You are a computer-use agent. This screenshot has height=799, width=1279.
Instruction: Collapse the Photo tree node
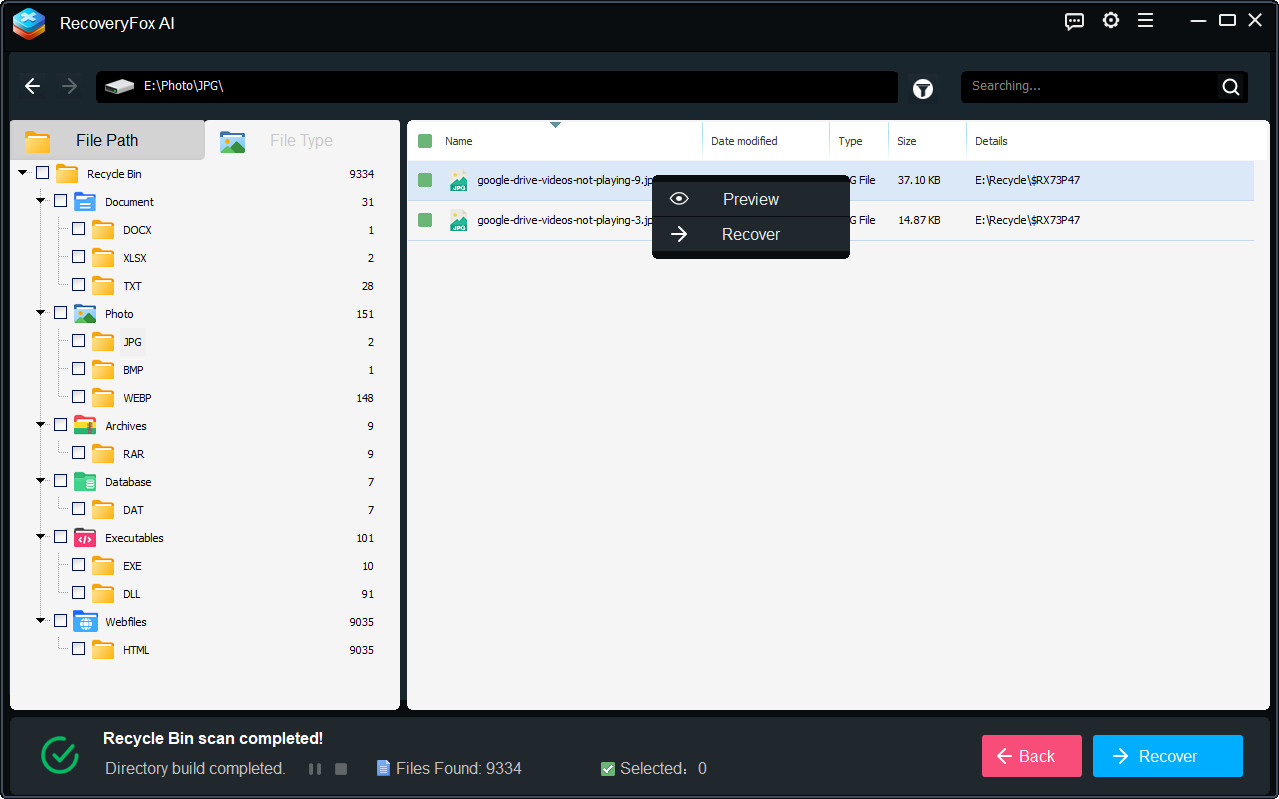pos(41,313)
